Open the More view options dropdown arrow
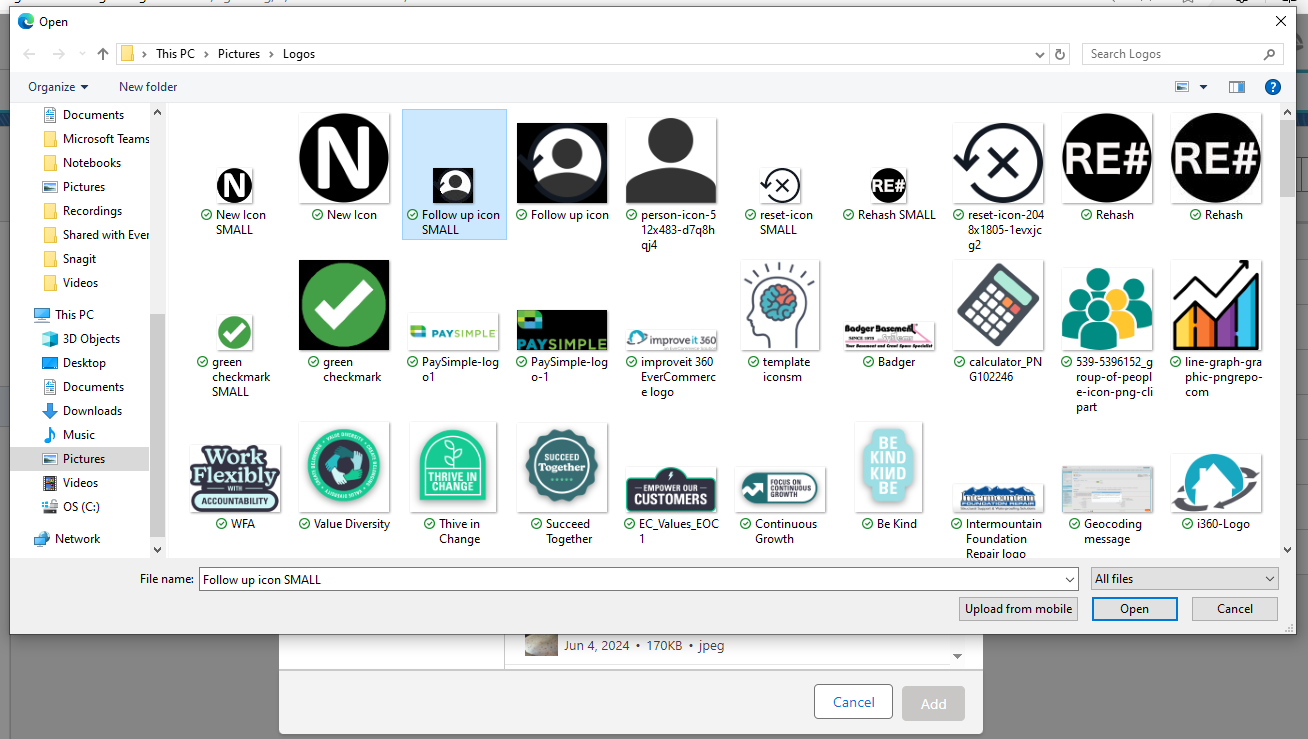This screenshot has width=1308, height=739. point(1203,87)
